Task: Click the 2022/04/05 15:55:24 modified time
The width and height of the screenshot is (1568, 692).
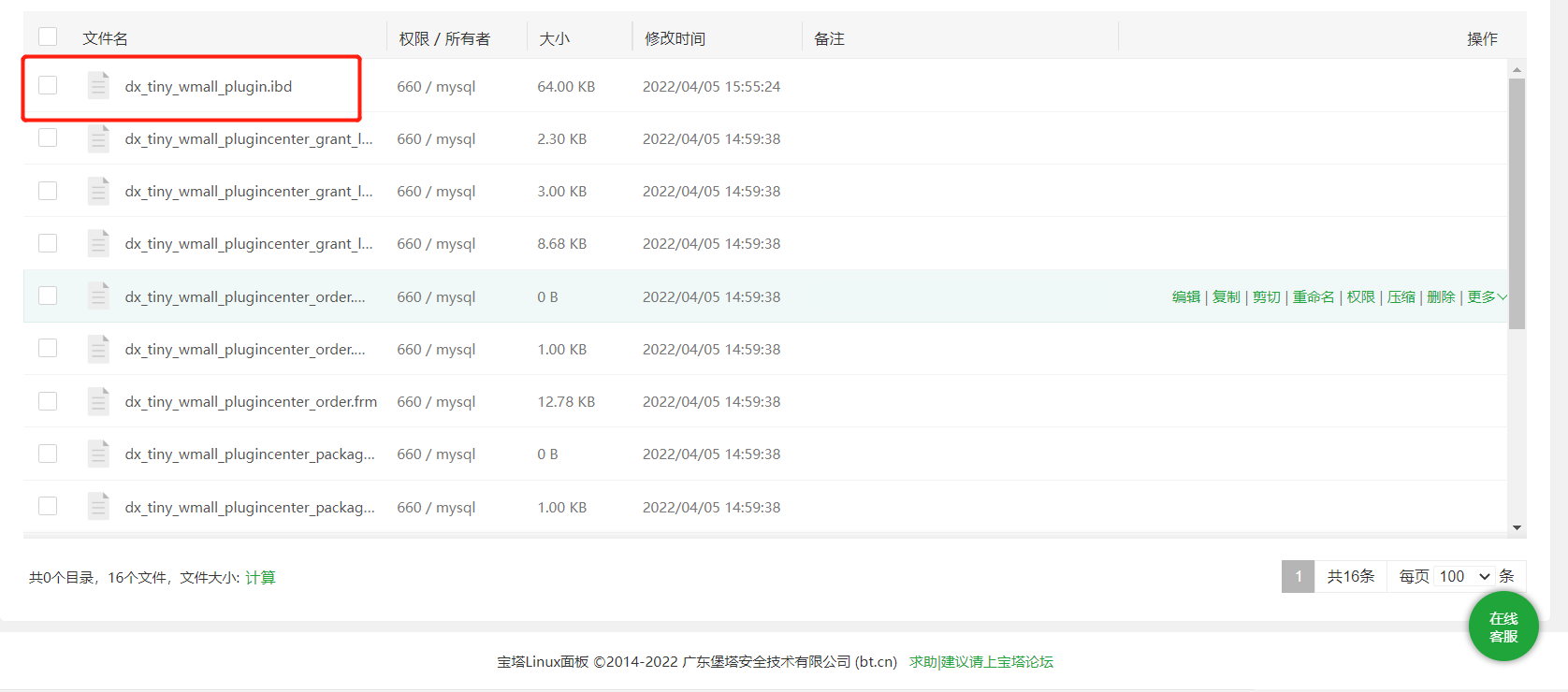Action: click(711, 86)
